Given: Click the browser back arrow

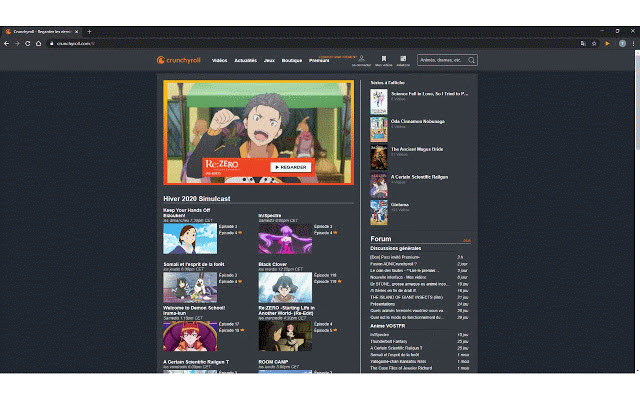Looking at the screenshot, I should [7, 43].
